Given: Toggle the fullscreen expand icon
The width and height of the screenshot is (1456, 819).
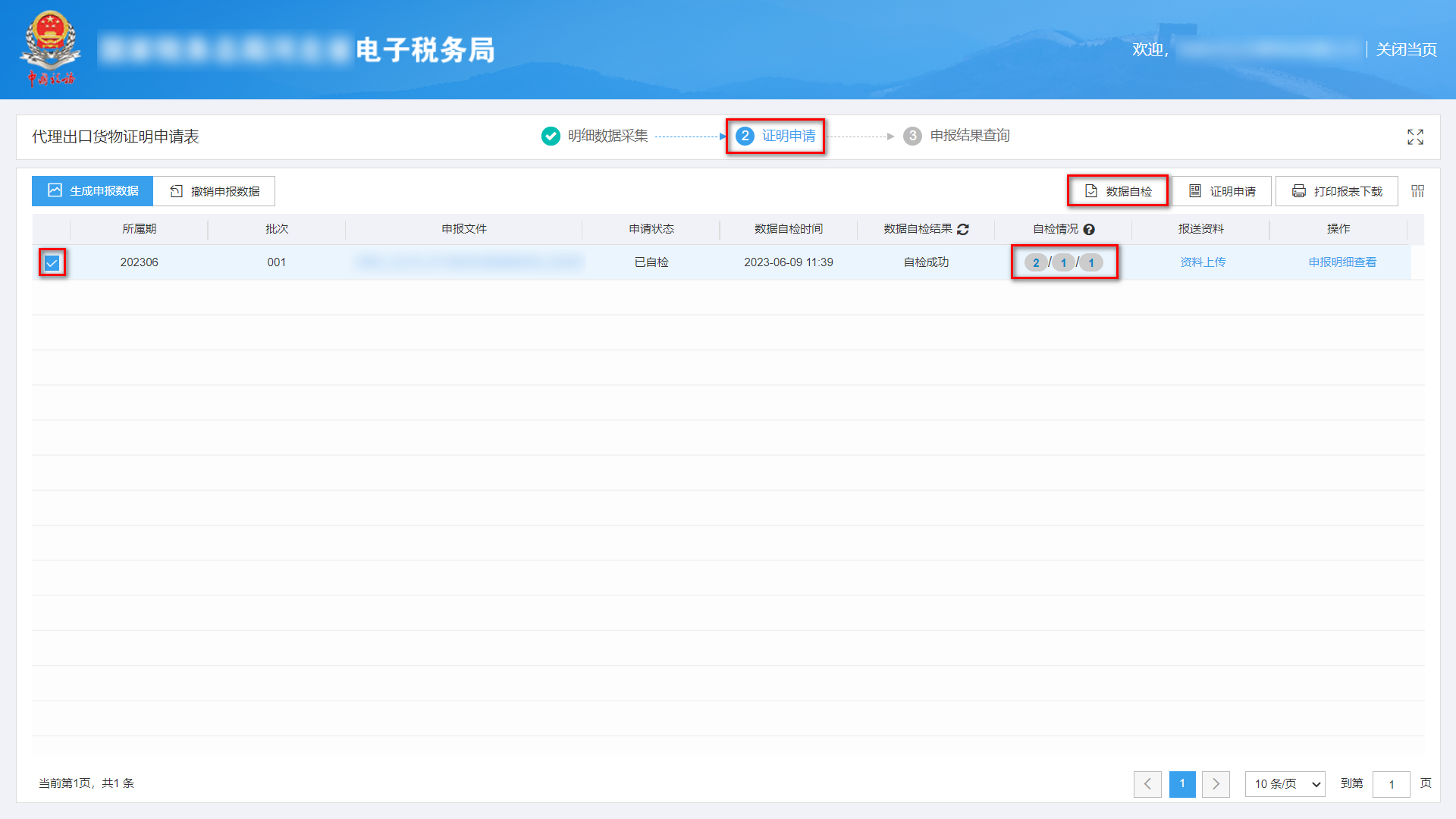Looking at the screenshot, I should (1415, 137).
